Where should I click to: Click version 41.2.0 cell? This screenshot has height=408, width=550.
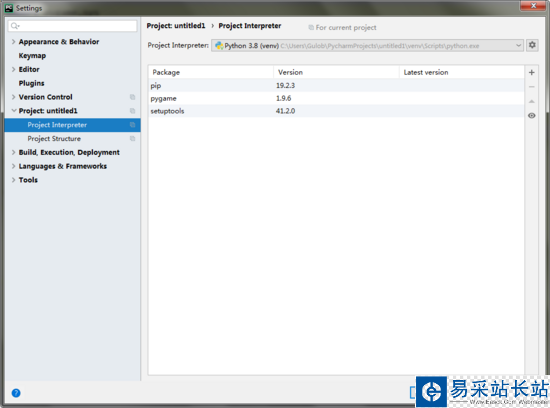(286, 111)
